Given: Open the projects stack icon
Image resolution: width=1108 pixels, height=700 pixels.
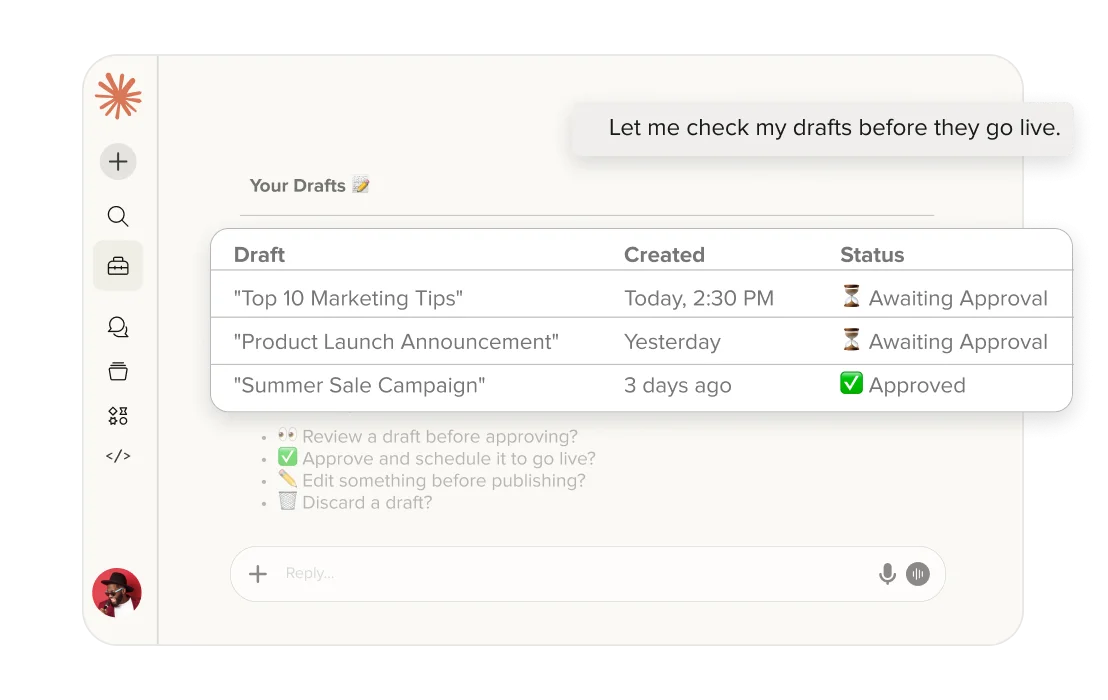Looking at the screenshot, I should 118,371.
